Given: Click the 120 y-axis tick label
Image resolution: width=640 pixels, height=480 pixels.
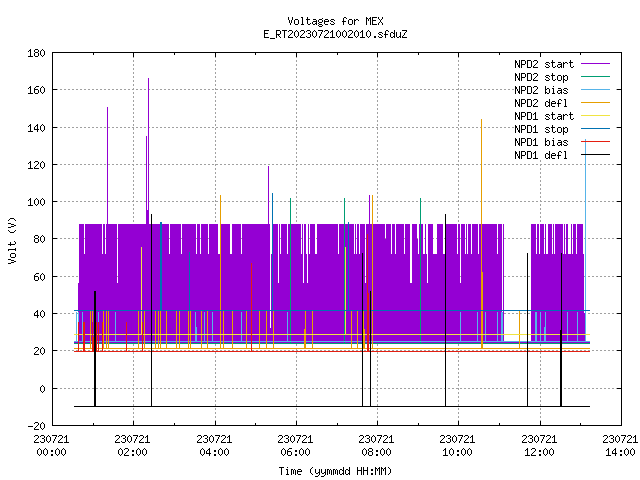Looking at the screenshot, I should pyautogui.click(x=36, y=164).
